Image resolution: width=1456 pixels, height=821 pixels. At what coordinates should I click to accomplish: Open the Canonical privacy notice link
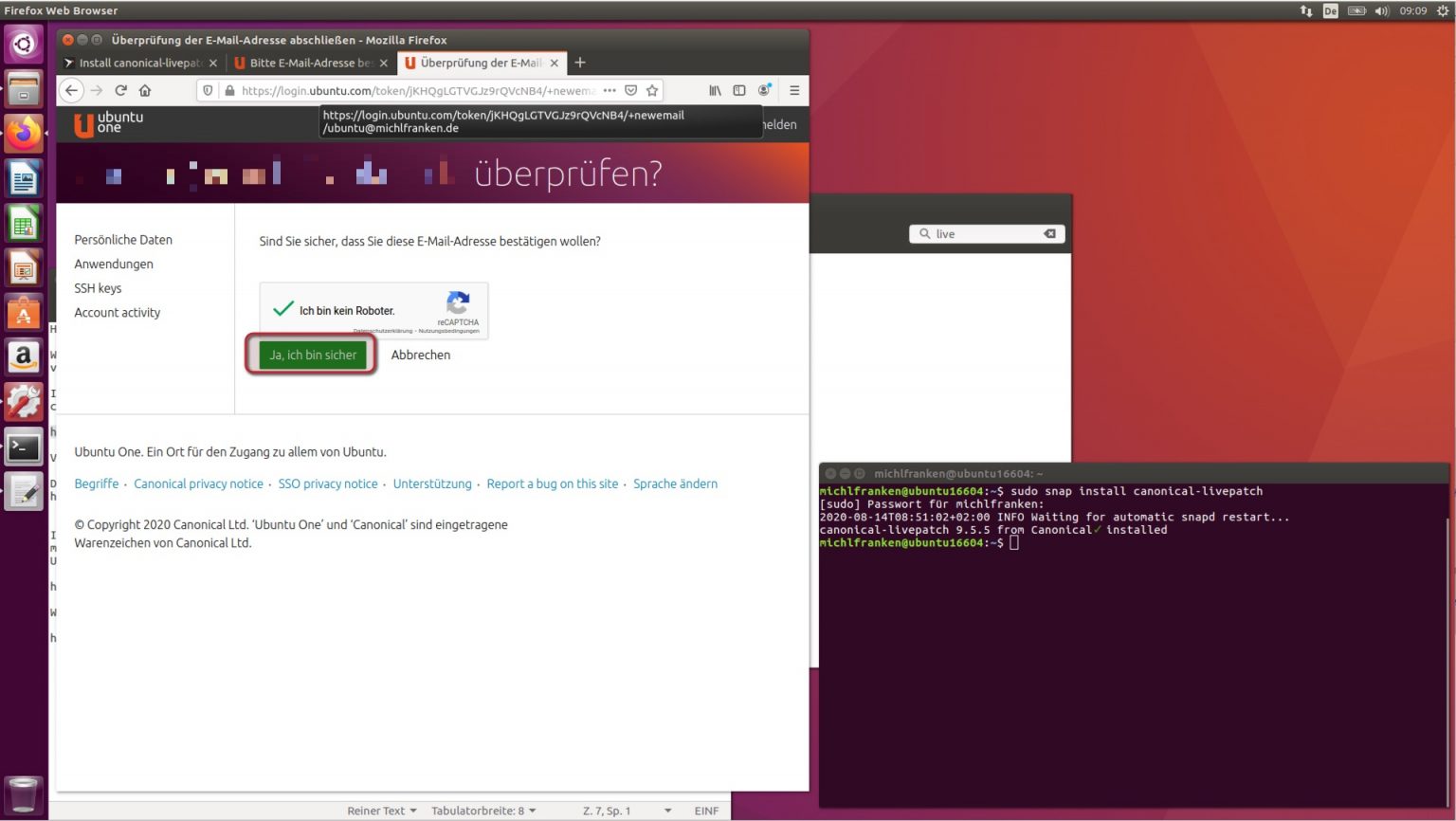coord(198,483)
